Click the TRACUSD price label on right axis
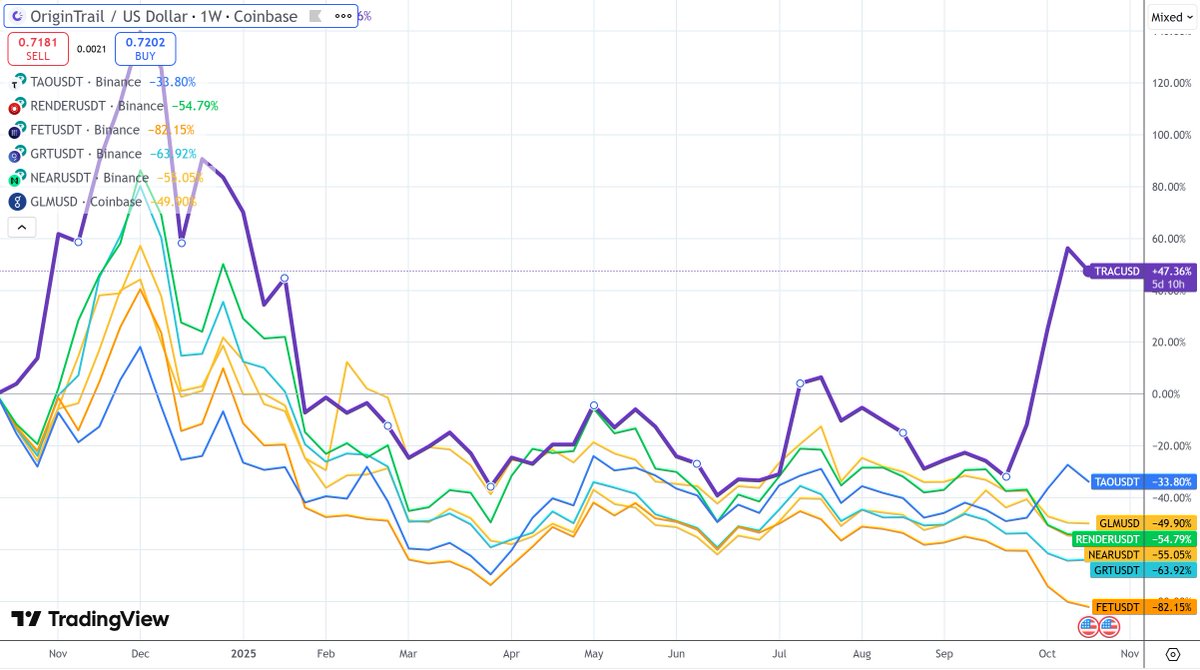The height and width of the screenshot is (670, 1200). click(1115, 271)
